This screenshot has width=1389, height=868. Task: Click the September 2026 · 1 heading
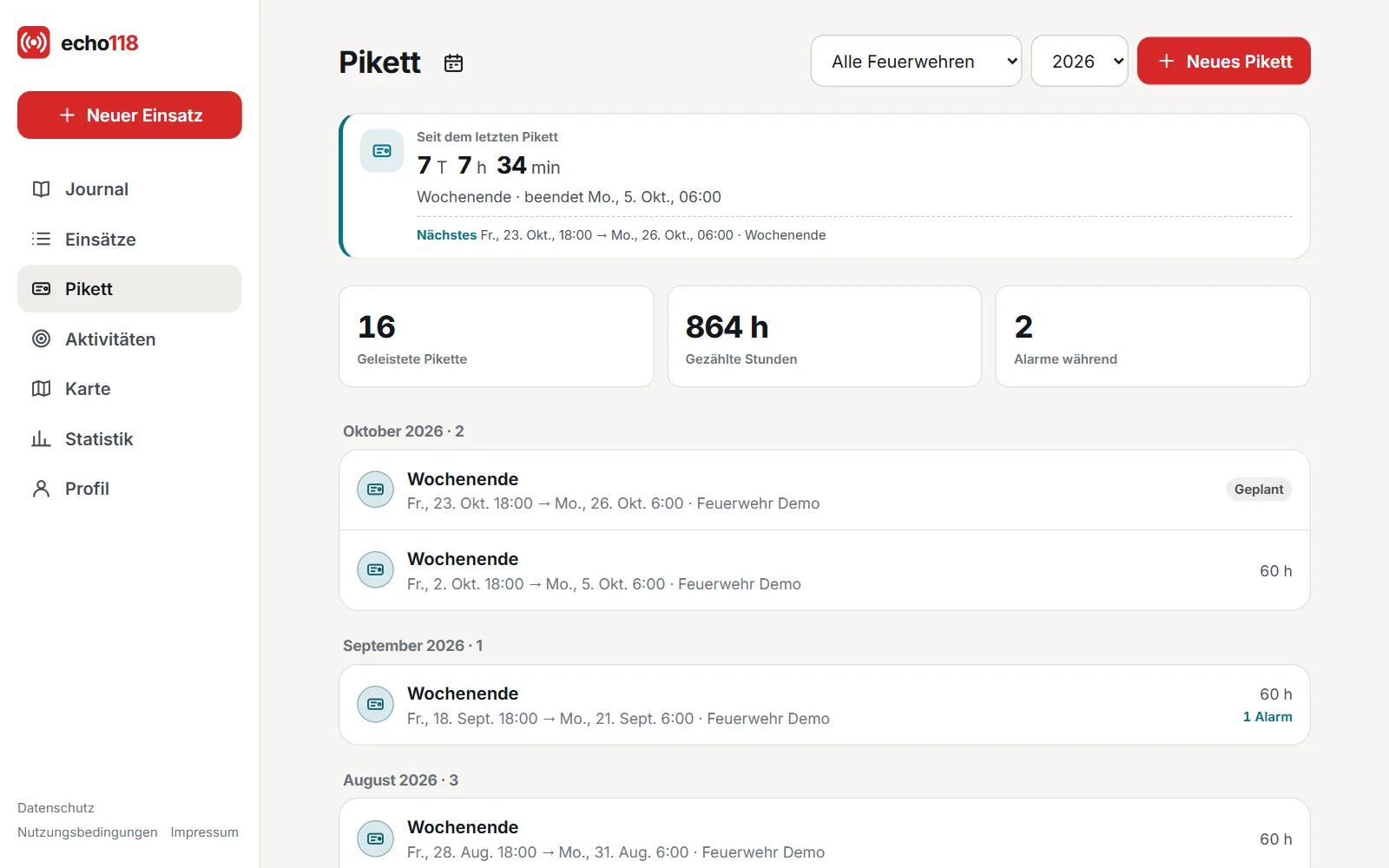coord(413,646)
